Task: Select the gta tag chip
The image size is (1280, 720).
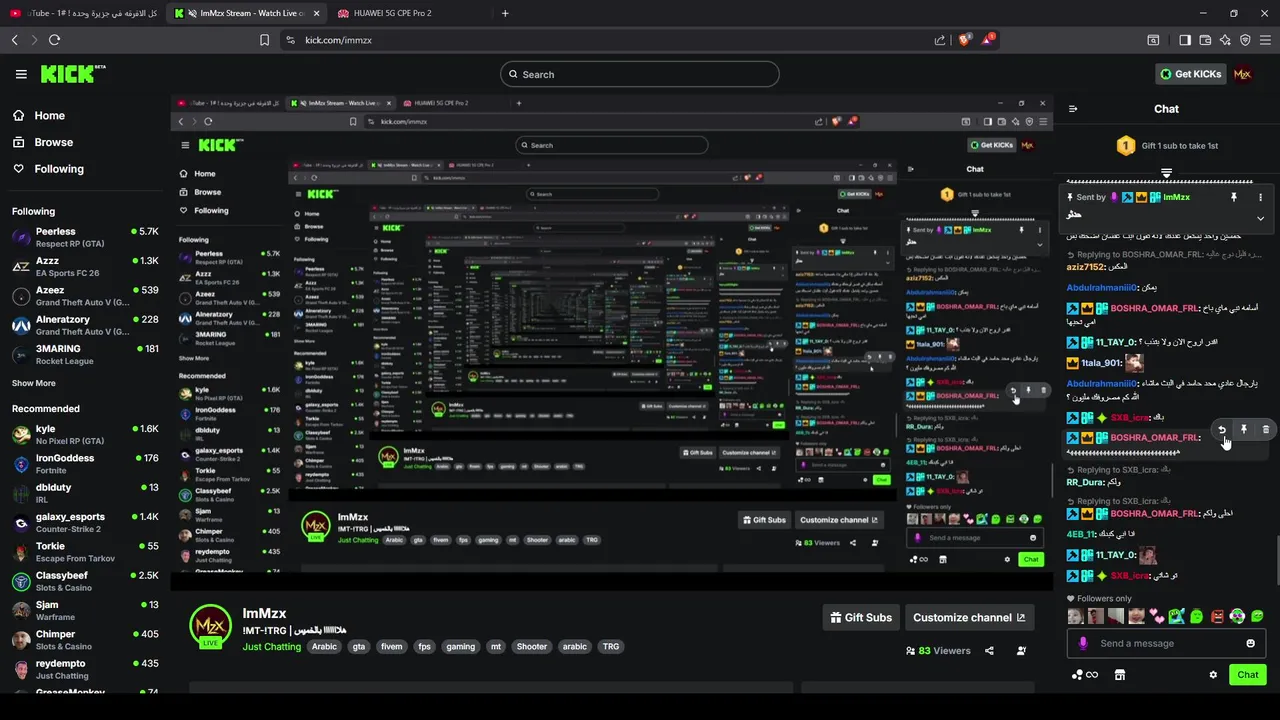Action: [x=359, y=647]
